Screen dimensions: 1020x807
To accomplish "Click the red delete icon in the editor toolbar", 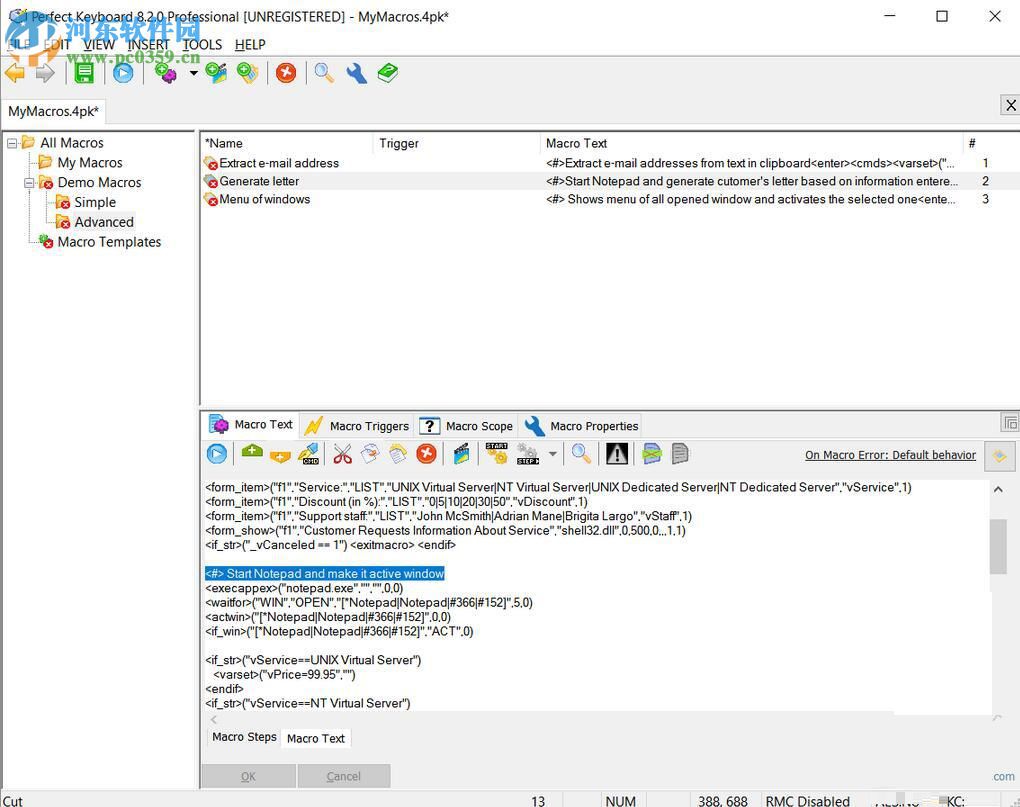I will [426, 453].
